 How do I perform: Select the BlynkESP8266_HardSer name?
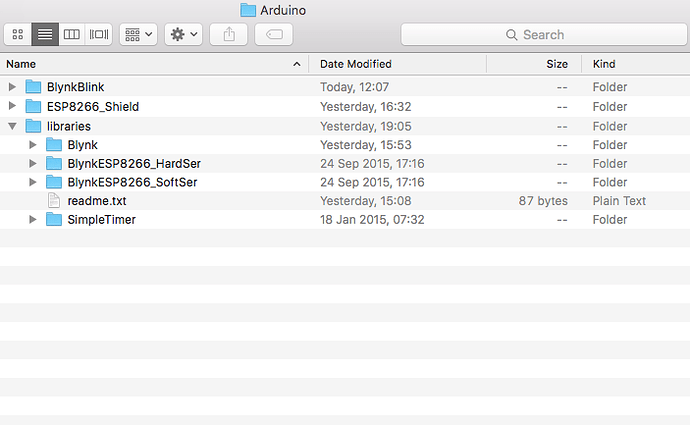tap(134, 164)
